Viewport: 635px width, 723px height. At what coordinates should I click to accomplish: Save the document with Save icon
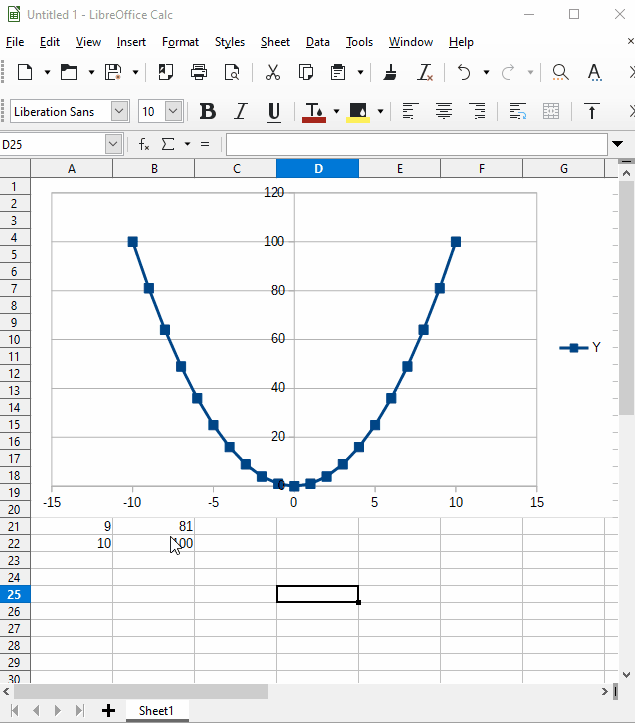113,72
